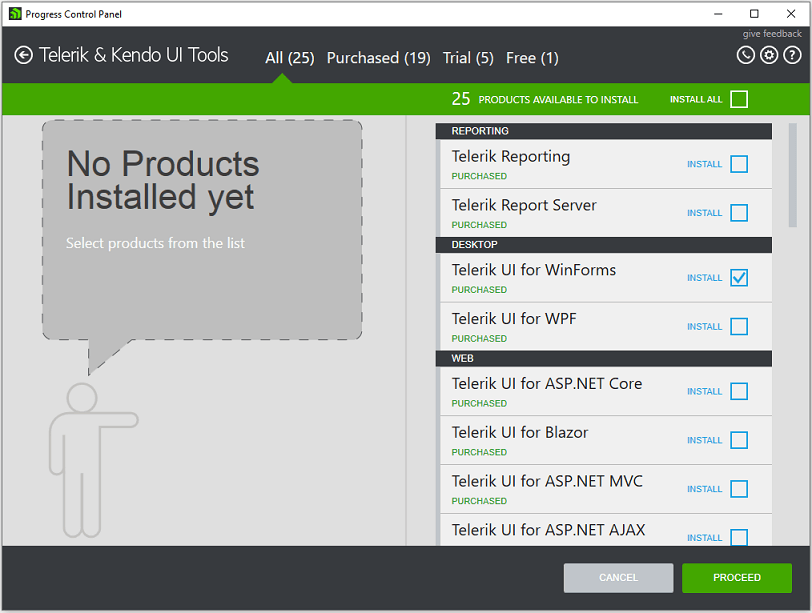The width and height of the screenshot is (812, 613).
Task: Click the Progress icon in the title bar
Action: [13, 13]
